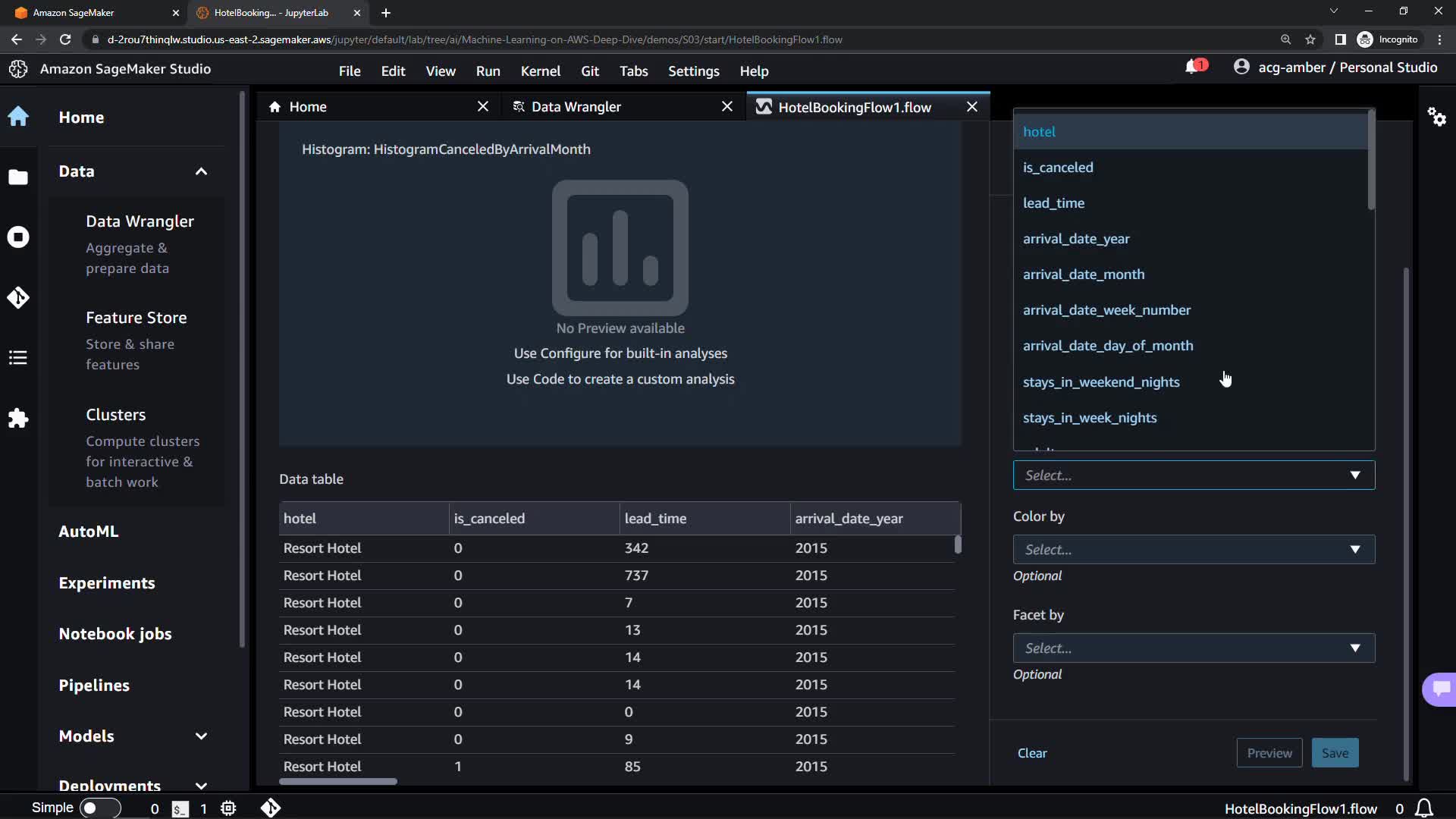Image resolution: width=1456 pixels, height=819 pixels.
Task: Expand the Models section chevron
Action: (201, 736)
